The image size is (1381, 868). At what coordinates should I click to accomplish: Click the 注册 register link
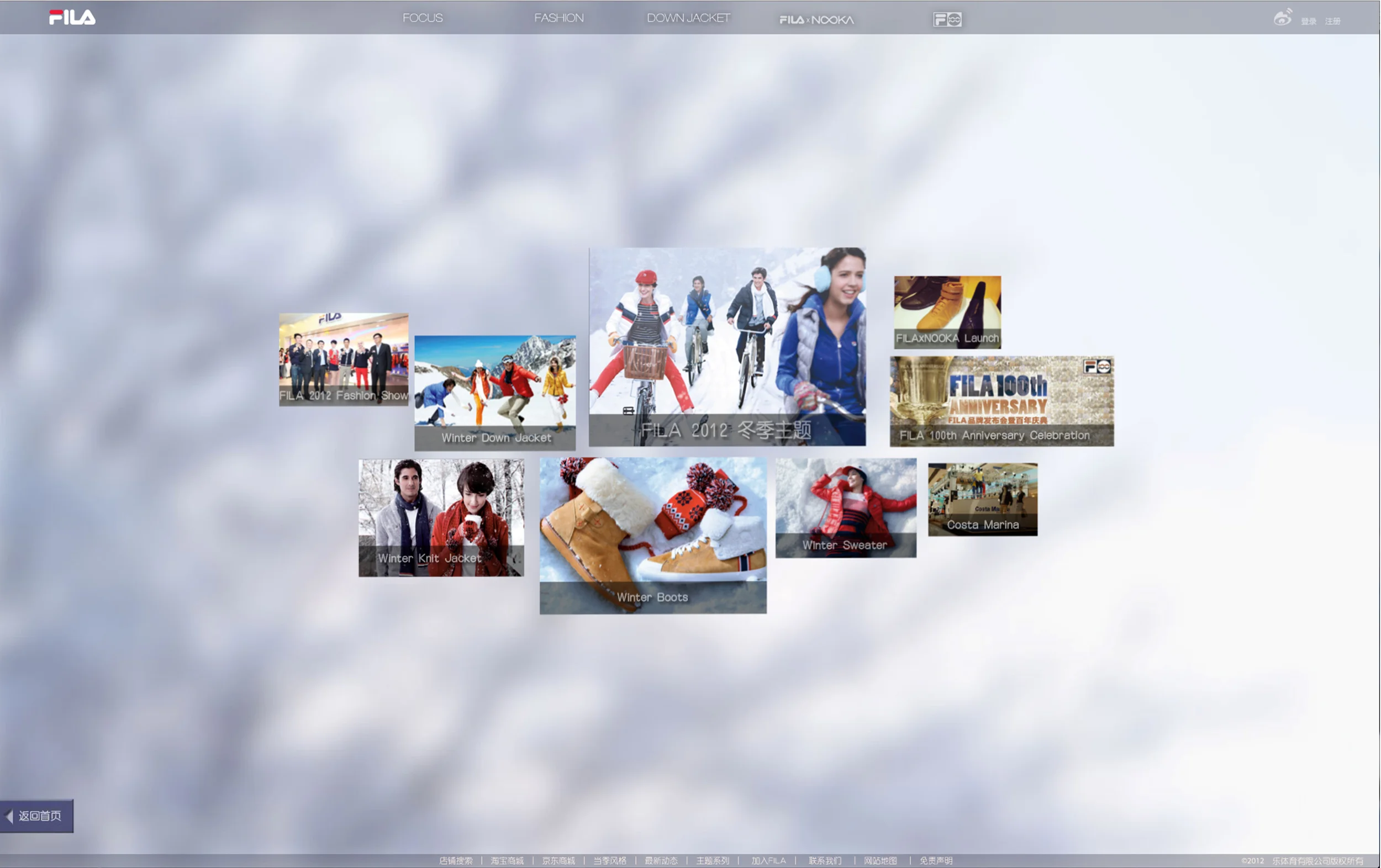1333,22
